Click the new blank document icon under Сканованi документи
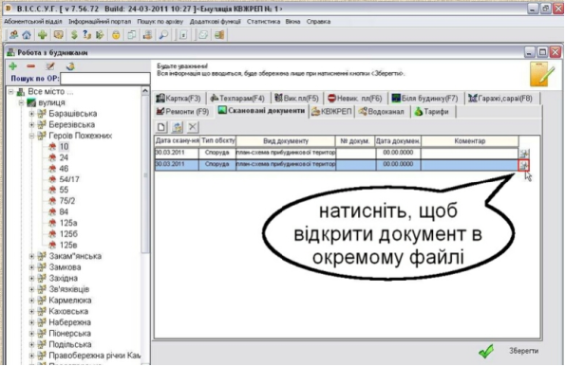 161,127
